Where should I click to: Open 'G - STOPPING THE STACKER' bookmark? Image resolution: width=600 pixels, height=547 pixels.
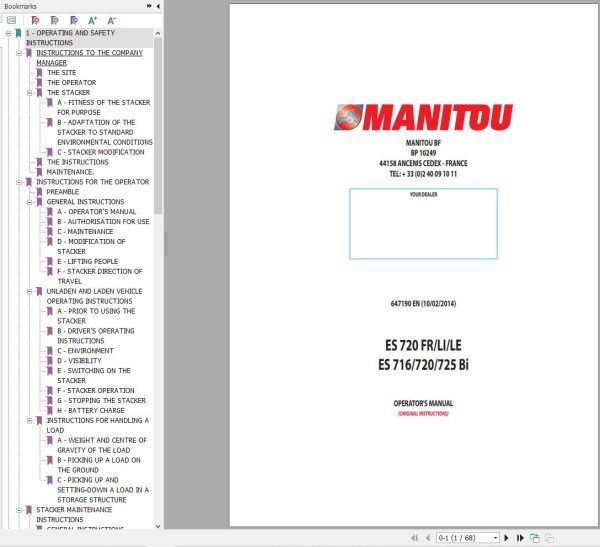[x=101, y=400]
